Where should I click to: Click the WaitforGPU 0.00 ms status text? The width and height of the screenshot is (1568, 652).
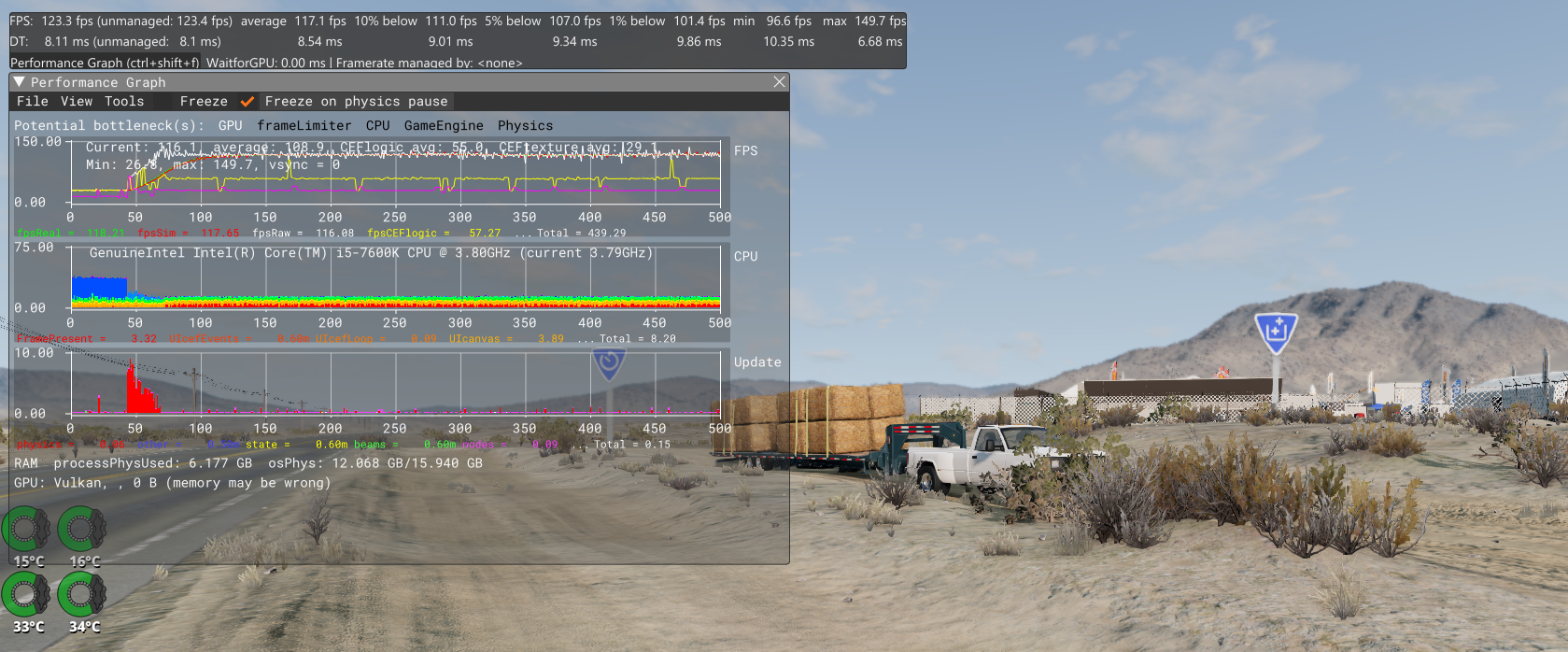point(266,63)
